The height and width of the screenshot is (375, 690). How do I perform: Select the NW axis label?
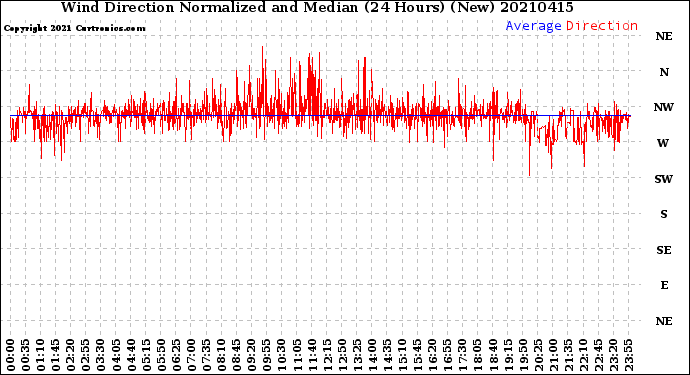coord(664,107)
